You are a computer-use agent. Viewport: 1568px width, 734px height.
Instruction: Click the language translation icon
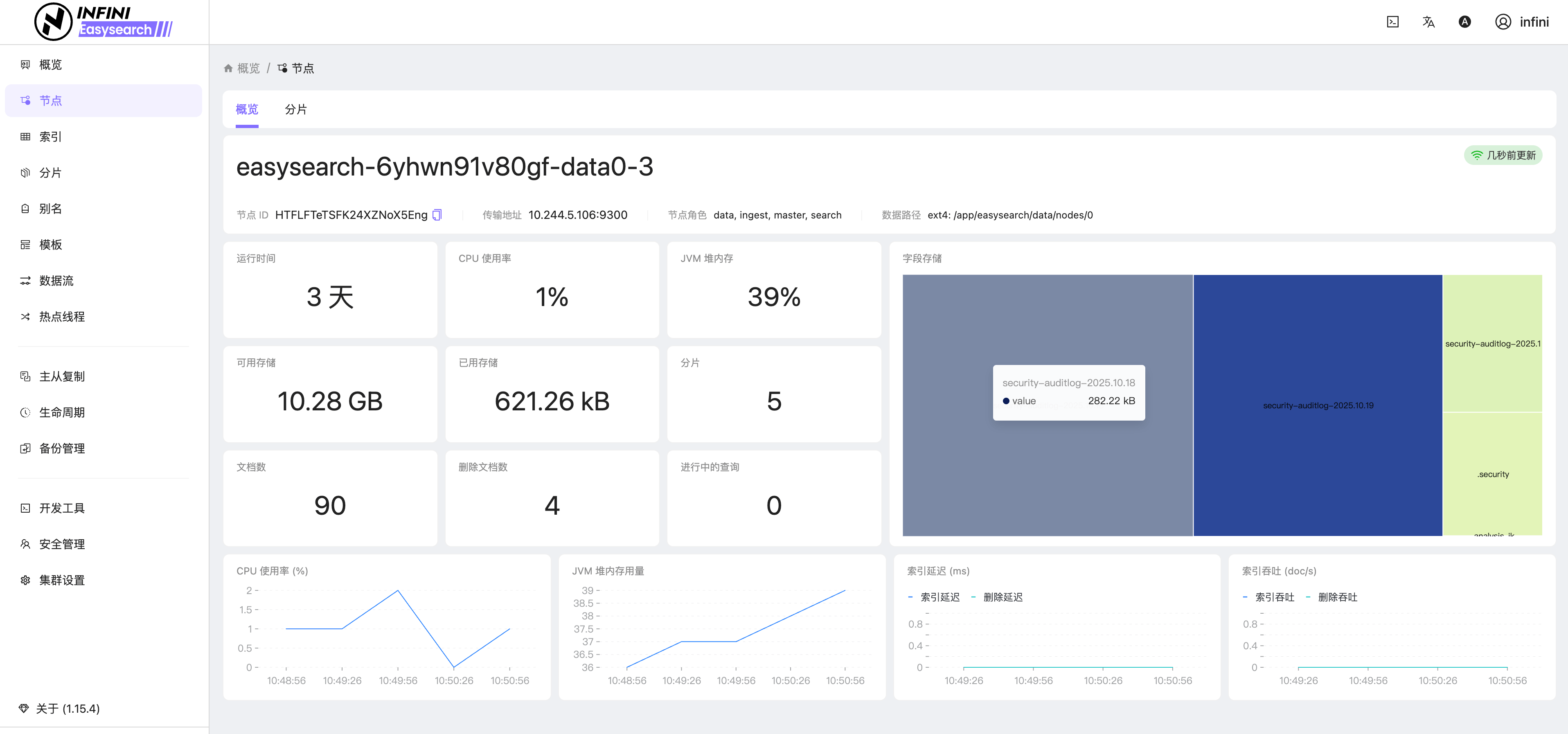click(x=1428, y=22)
